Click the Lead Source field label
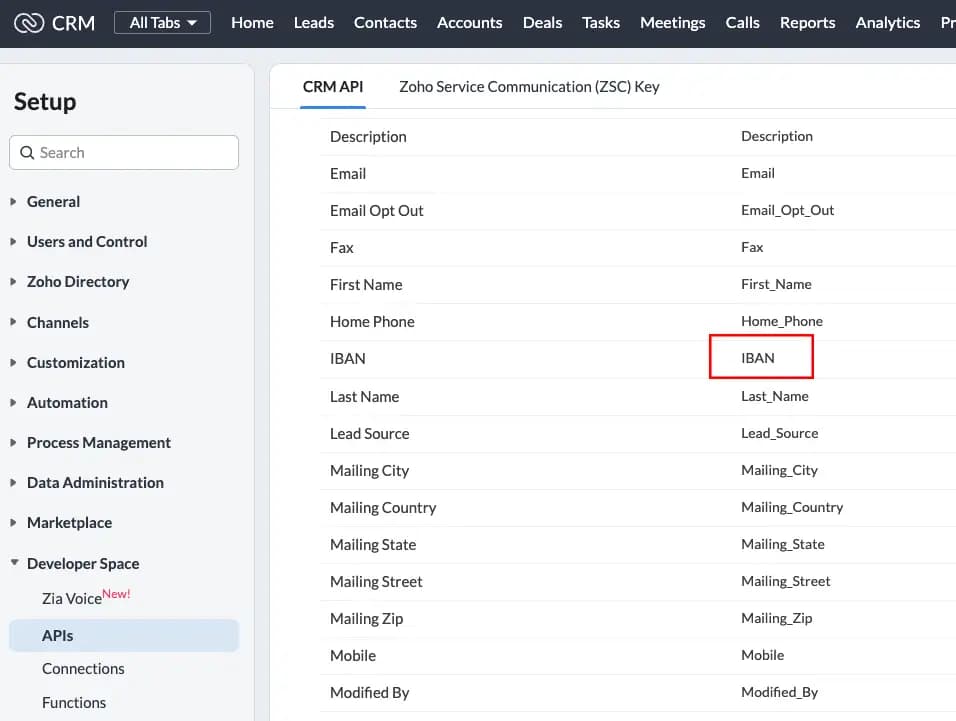Image resolution: width=956 pixels, height=721 pixels. click(369, 433)
